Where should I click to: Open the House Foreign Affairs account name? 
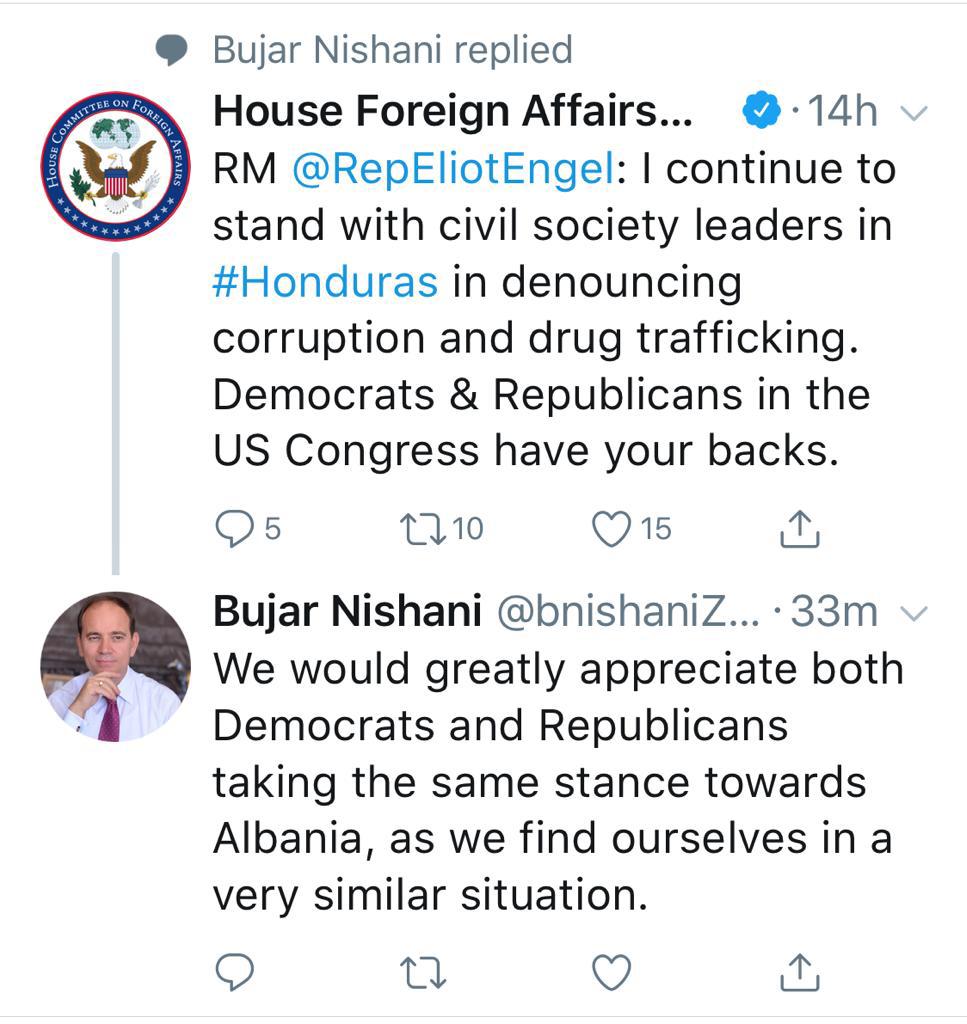[x=452, y=112]
